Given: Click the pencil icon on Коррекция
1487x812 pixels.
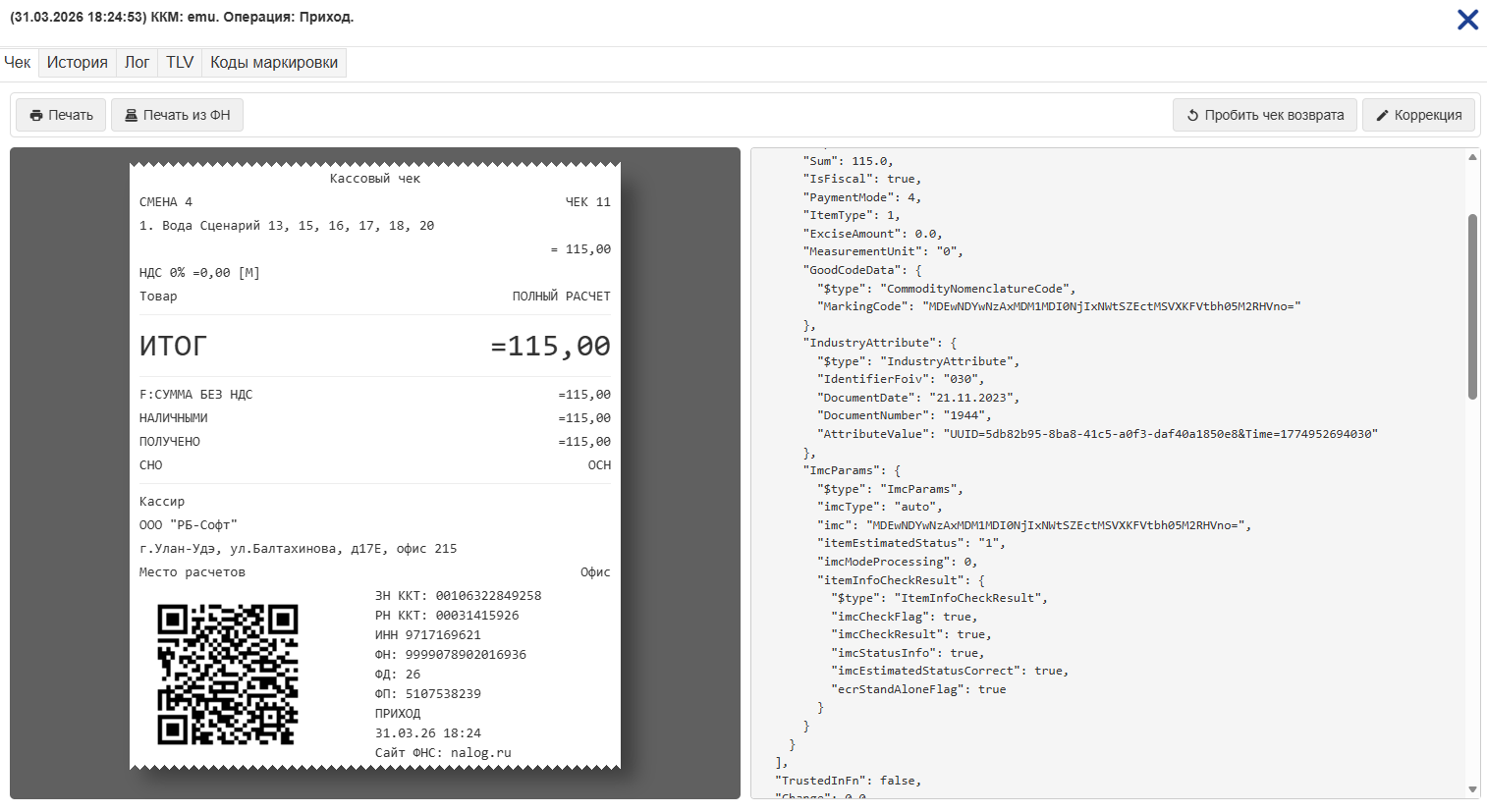Looking at the screenshot, I should coord(1382,116).
